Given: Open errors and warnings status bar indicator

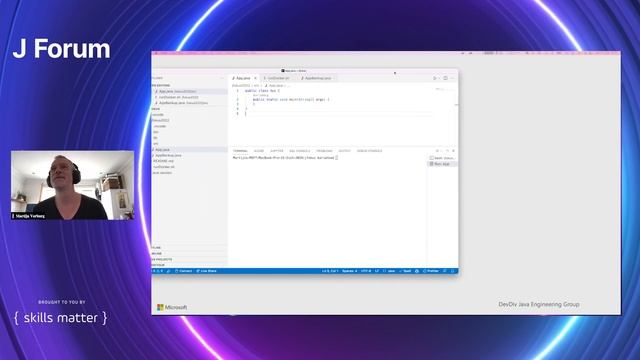Looking at the screenshot, I should [158, 271].
